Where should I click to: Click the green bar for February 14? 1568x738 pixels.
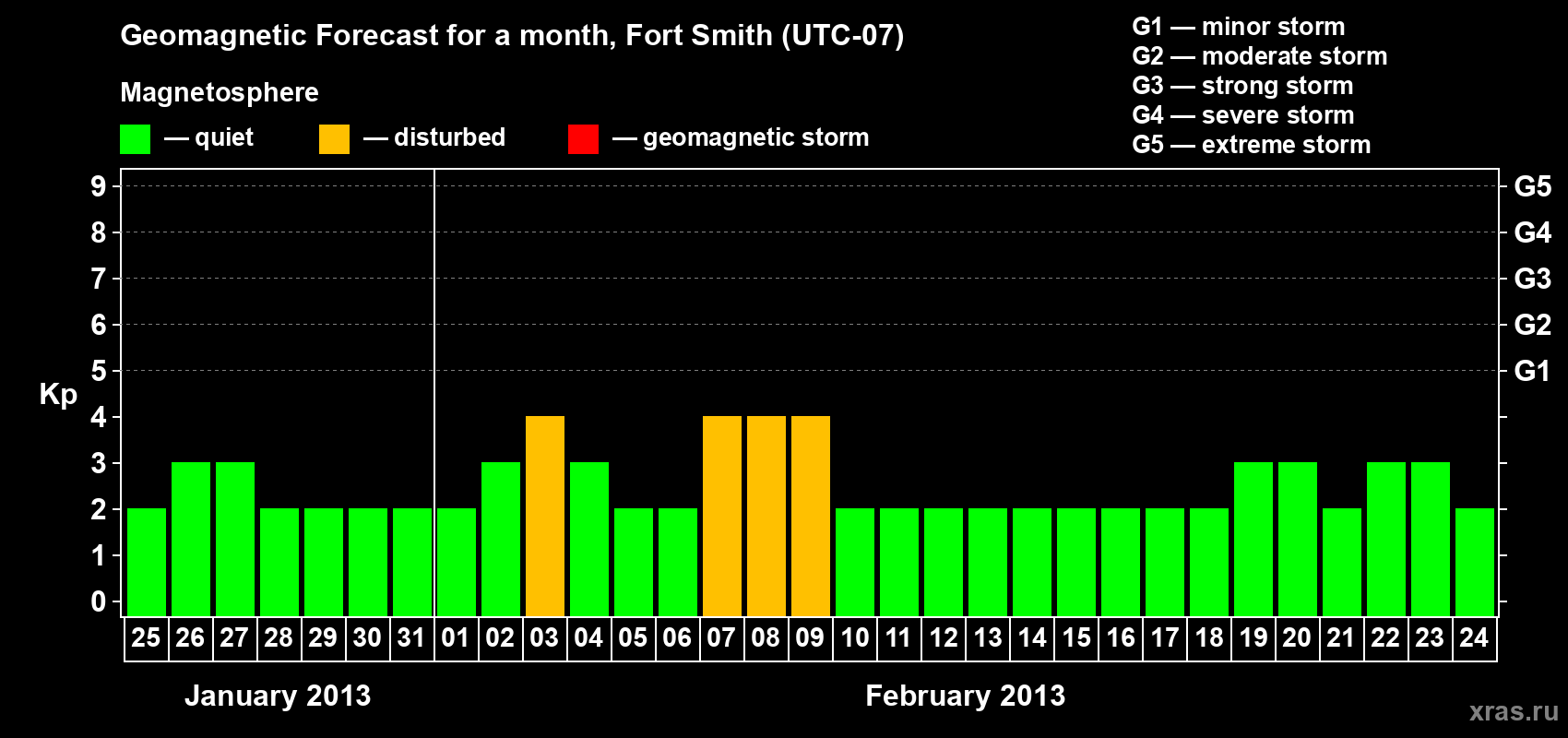(x=1032, y=563)
